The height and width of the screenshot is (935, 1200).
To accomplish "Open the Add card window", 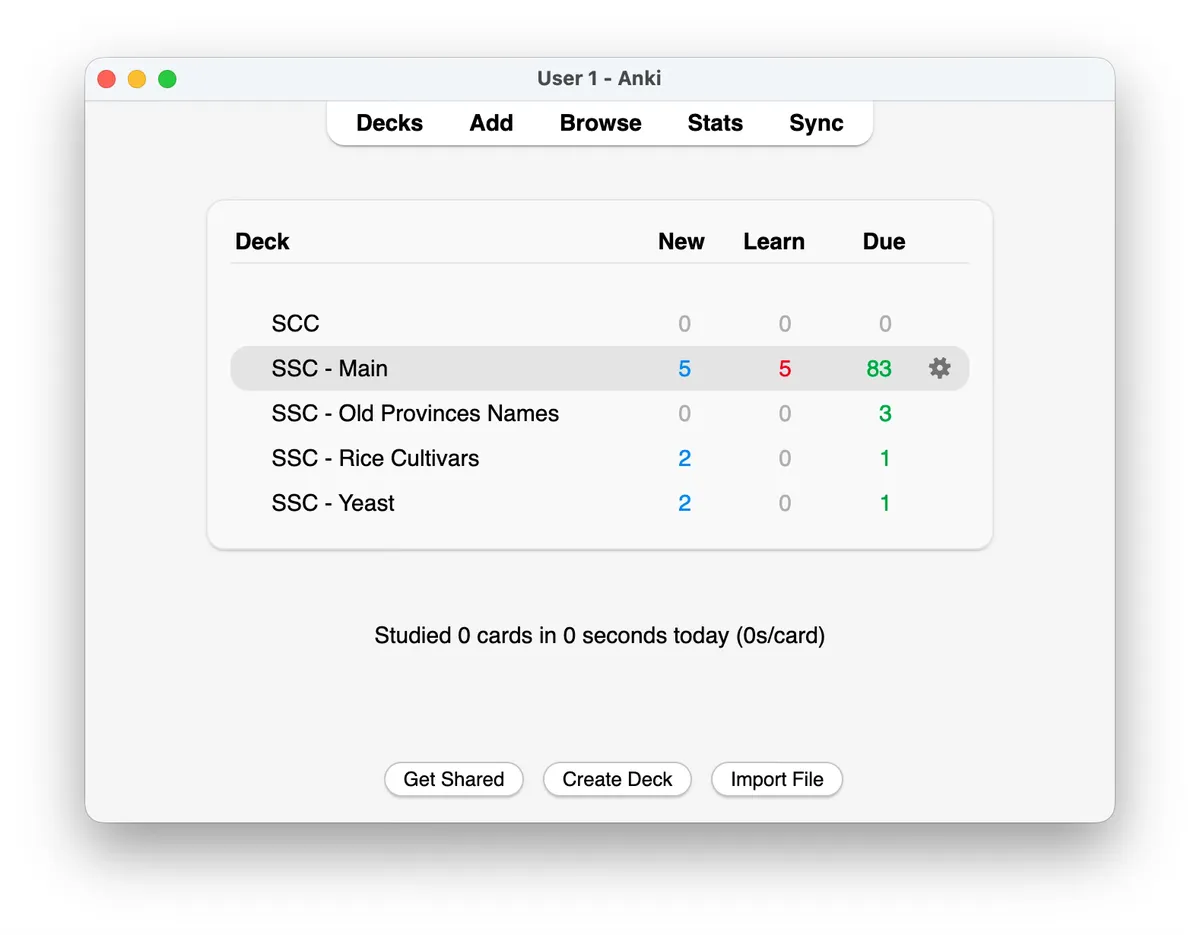I will pyautogui.click(x=491, y=123).
